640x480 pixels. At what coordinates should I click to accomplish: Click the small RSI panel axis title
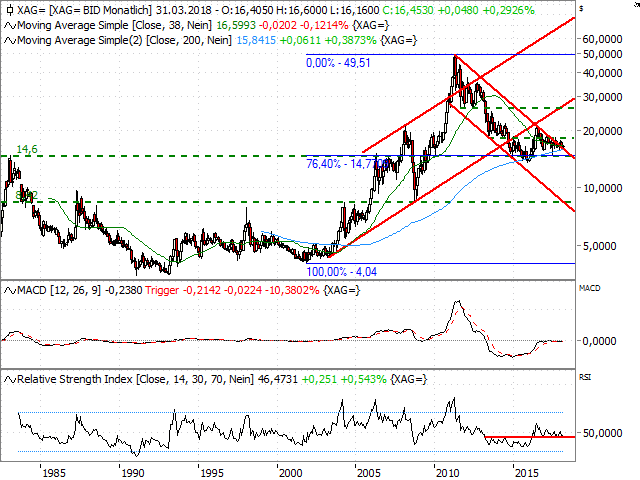tap(584, 377)
